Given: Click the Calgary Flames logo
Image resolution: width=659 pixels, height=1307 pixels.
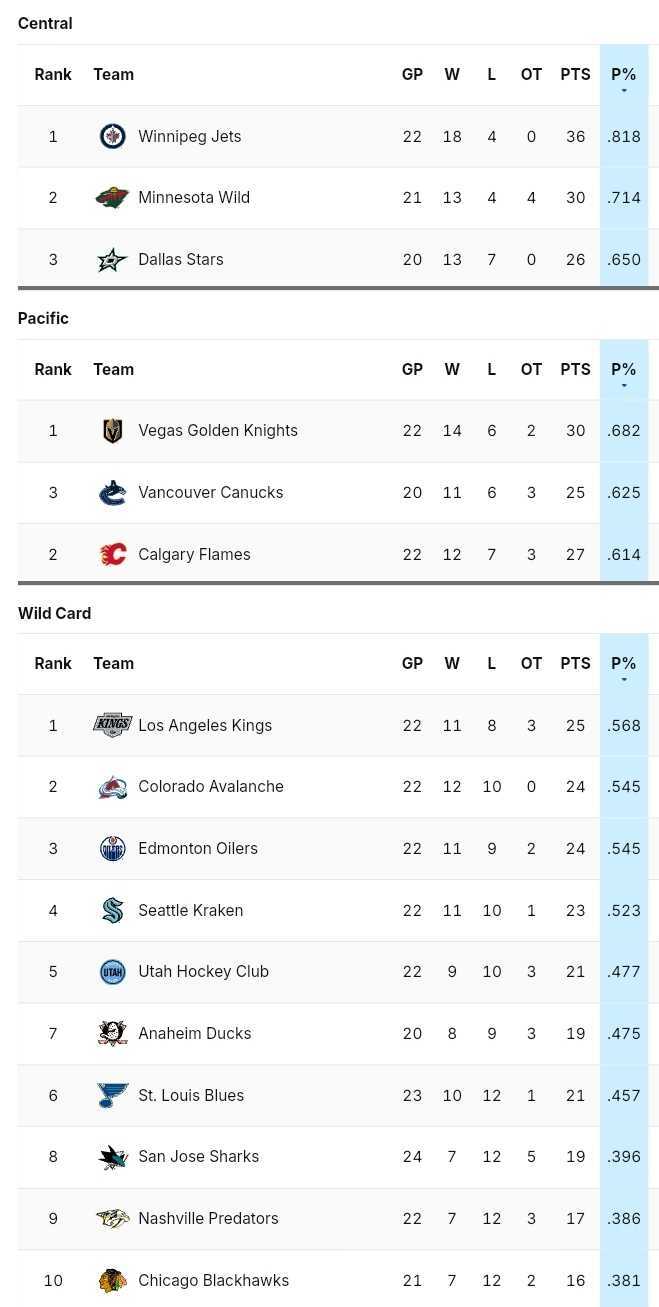Looking at the screenshot, I should coord(113,554).
